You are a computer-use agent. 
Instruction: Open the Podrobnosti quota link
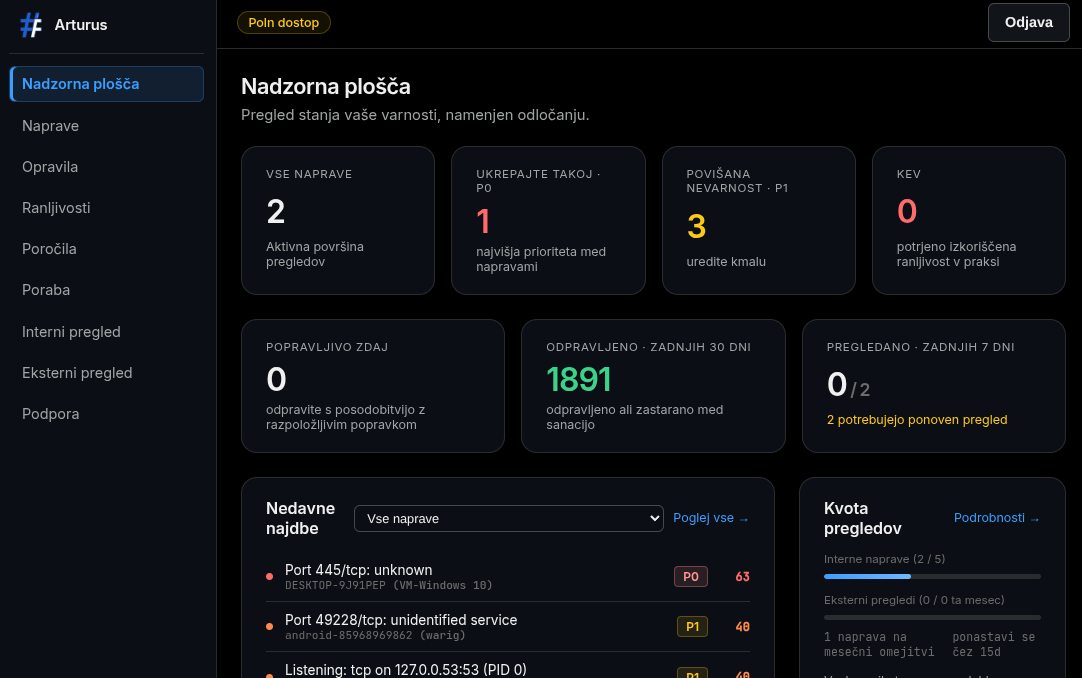996,518
